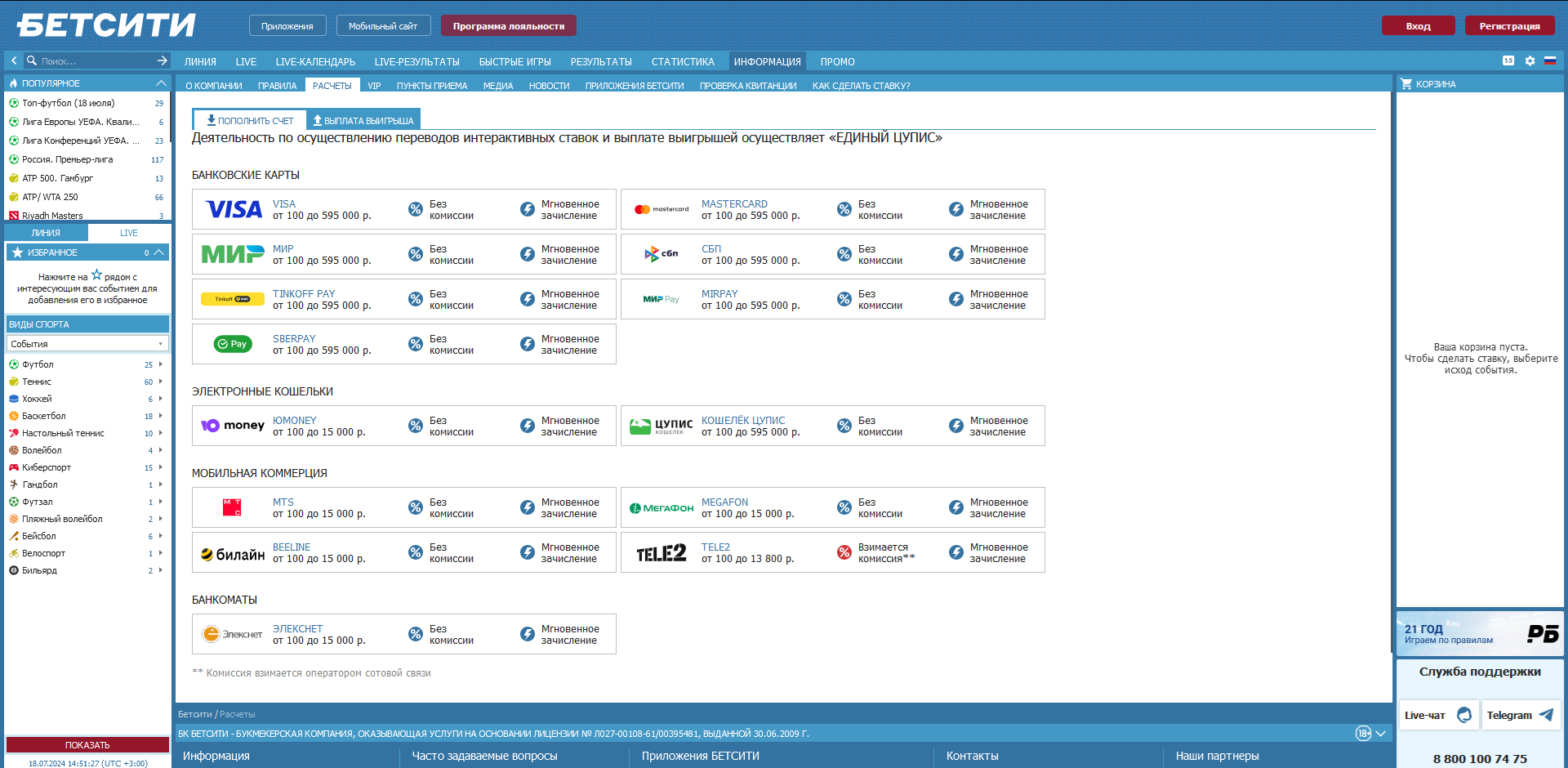Click the Tinkoff Pay yellow logo
The height and width of the screenshot is (768, 1568).
pos(233,299)
